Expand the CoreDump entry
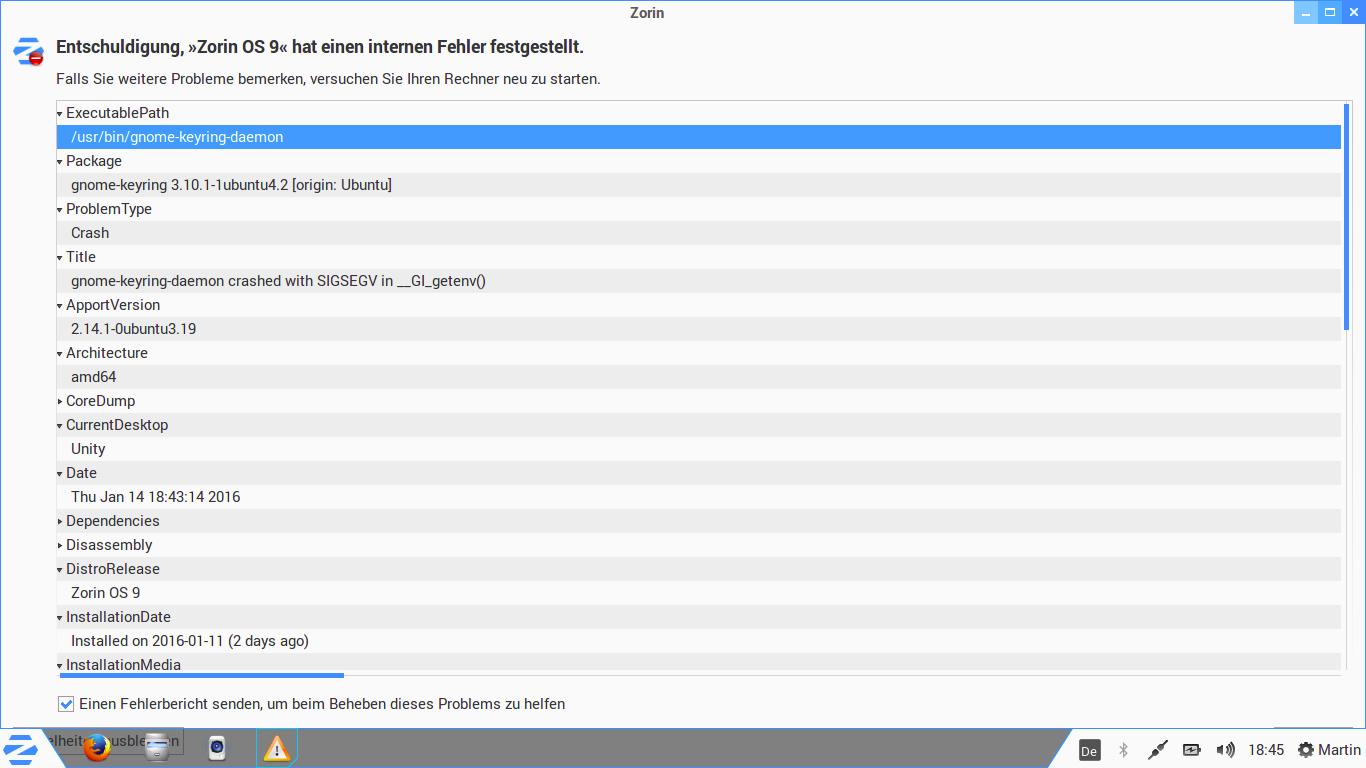The height and width of the screenshot is (768, 1366). (x=60, y=401)
